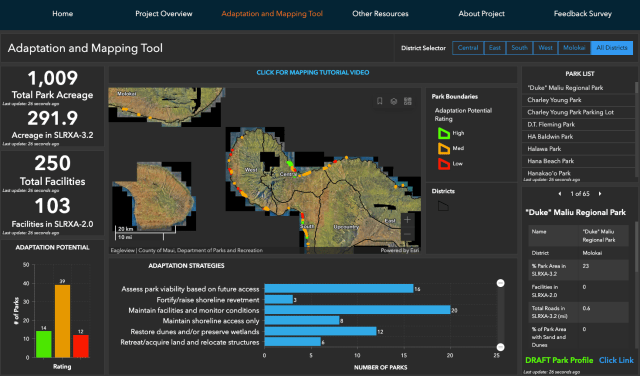The height and width of the screenshot is (376, 640).
Task: Go to Other Resources
Action: [x=380, y=13]
